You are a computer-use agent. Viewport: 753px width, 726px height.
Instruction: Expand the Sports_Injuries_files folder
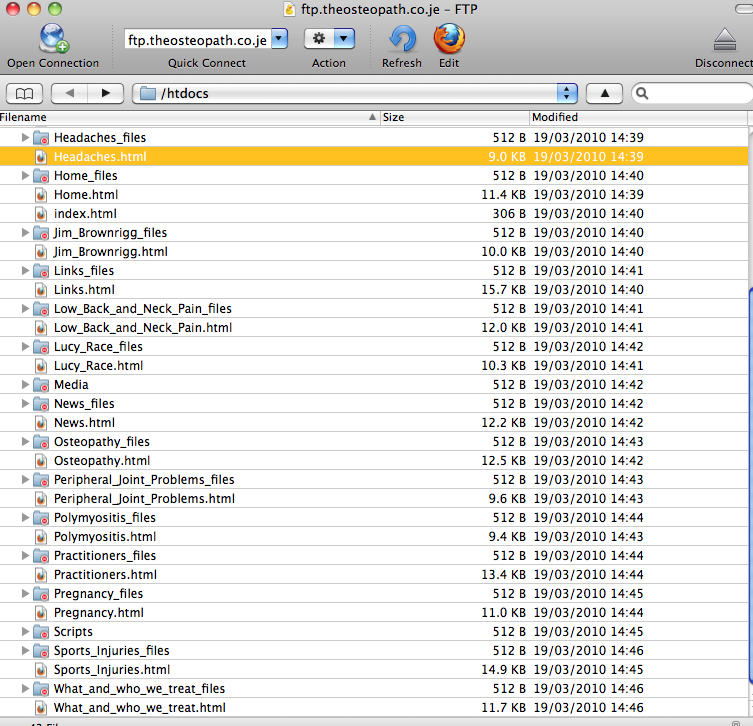pos(25,650)
